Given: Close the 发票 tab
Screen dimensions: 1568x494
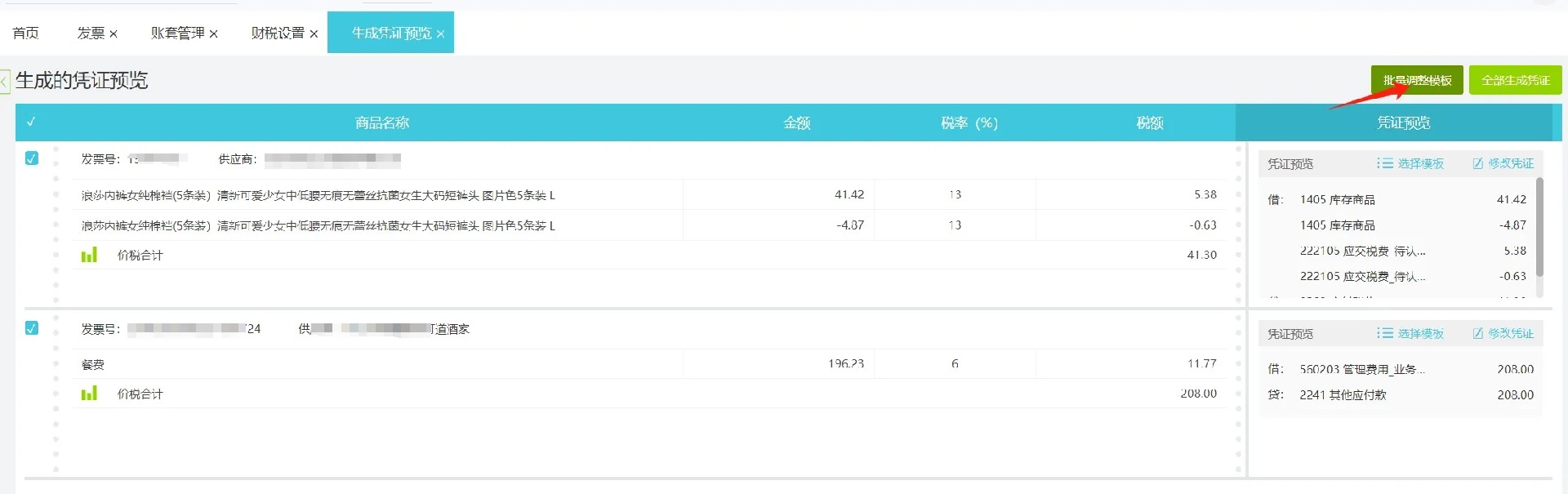Looking at the screenshot, I should pos(114,33).
